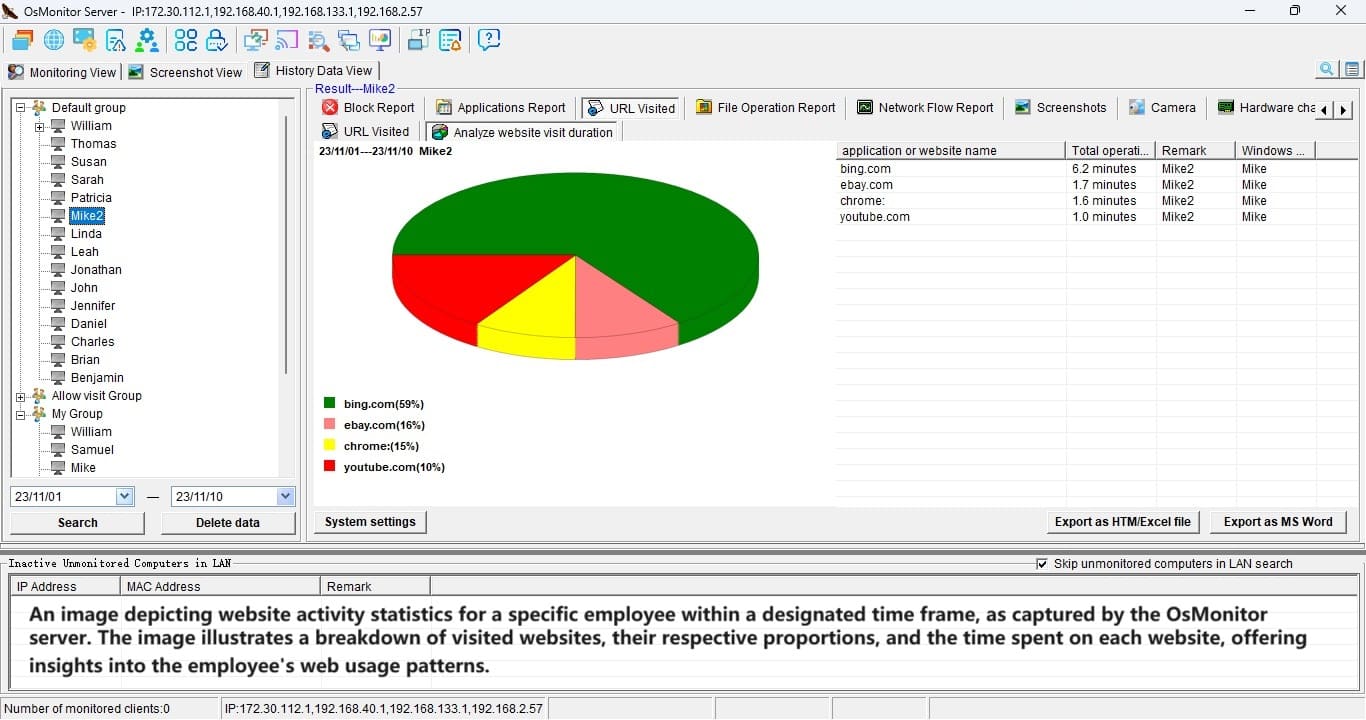Viewport: 1366px width, 720px height.
Task: Click the four rounded squares toolbar icon
Action: pyautogui.click(x=186, y=40)
